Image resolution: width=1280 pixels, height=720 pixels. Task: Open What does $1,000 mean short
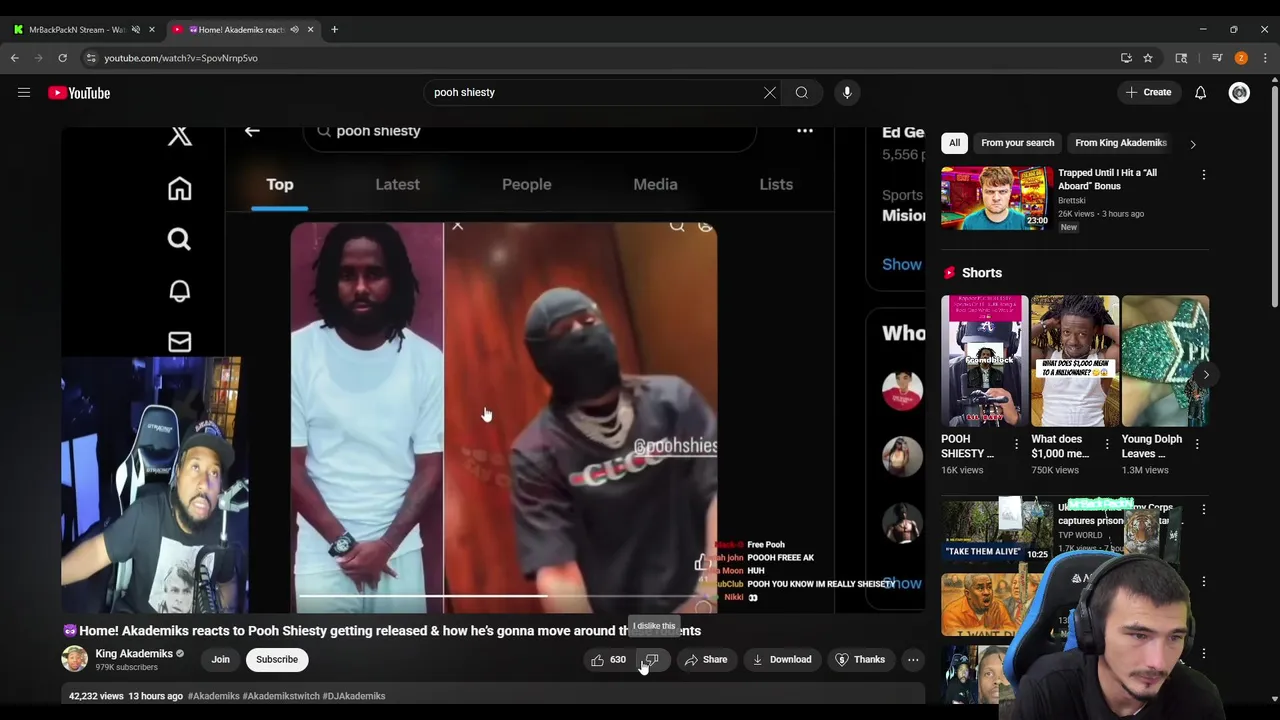[1075, 361]
